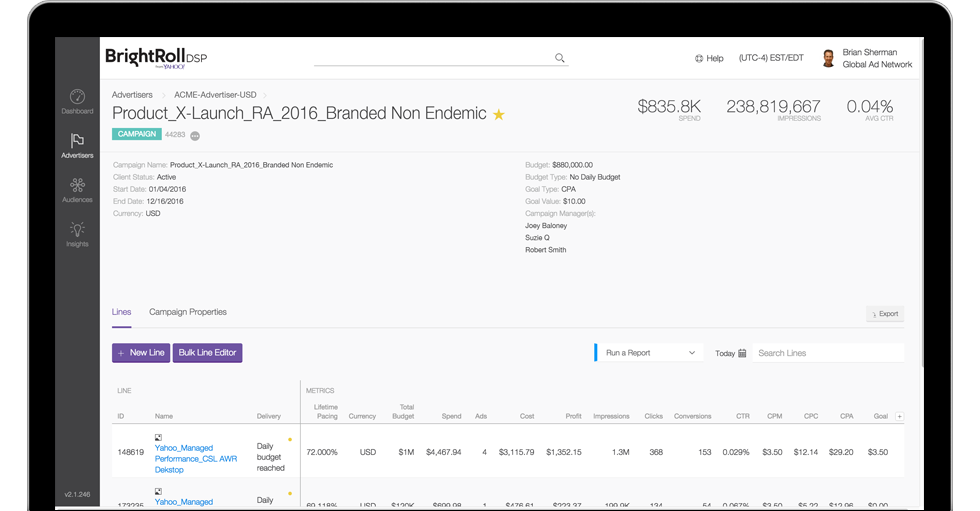The height and width of the screenshot is (511, 980).
Task: Go to ACME-Advertiser-USD breadcrumb
Action: 215,95
